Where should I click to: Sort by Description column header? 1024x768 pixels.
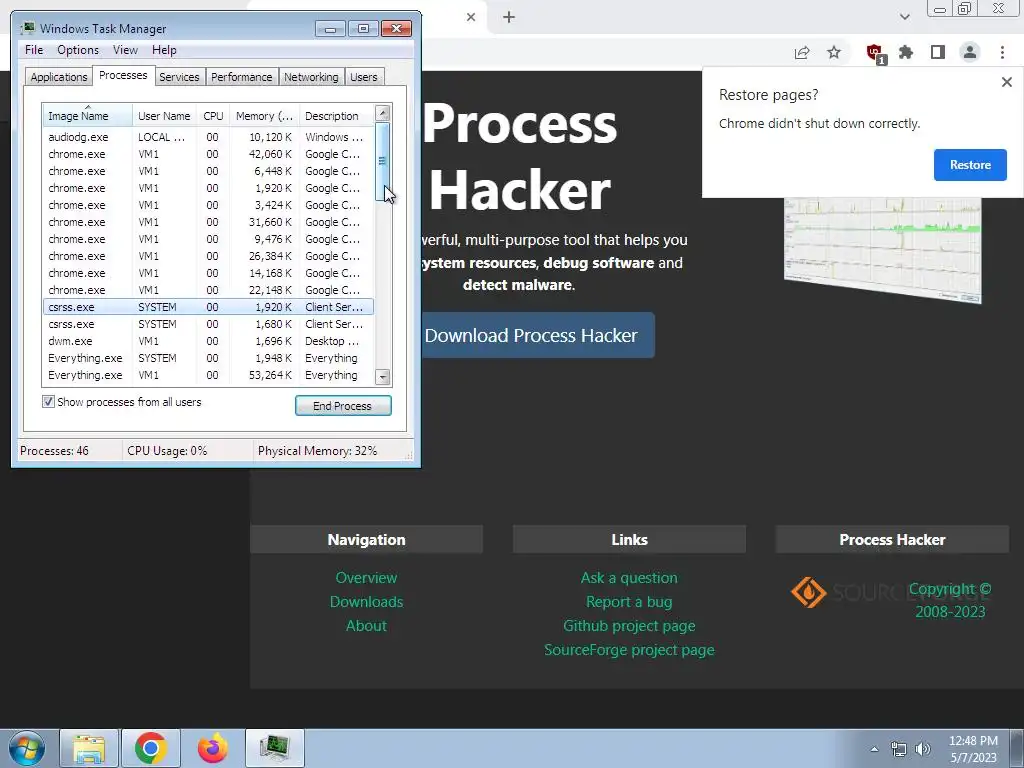(x=337, y=116)
